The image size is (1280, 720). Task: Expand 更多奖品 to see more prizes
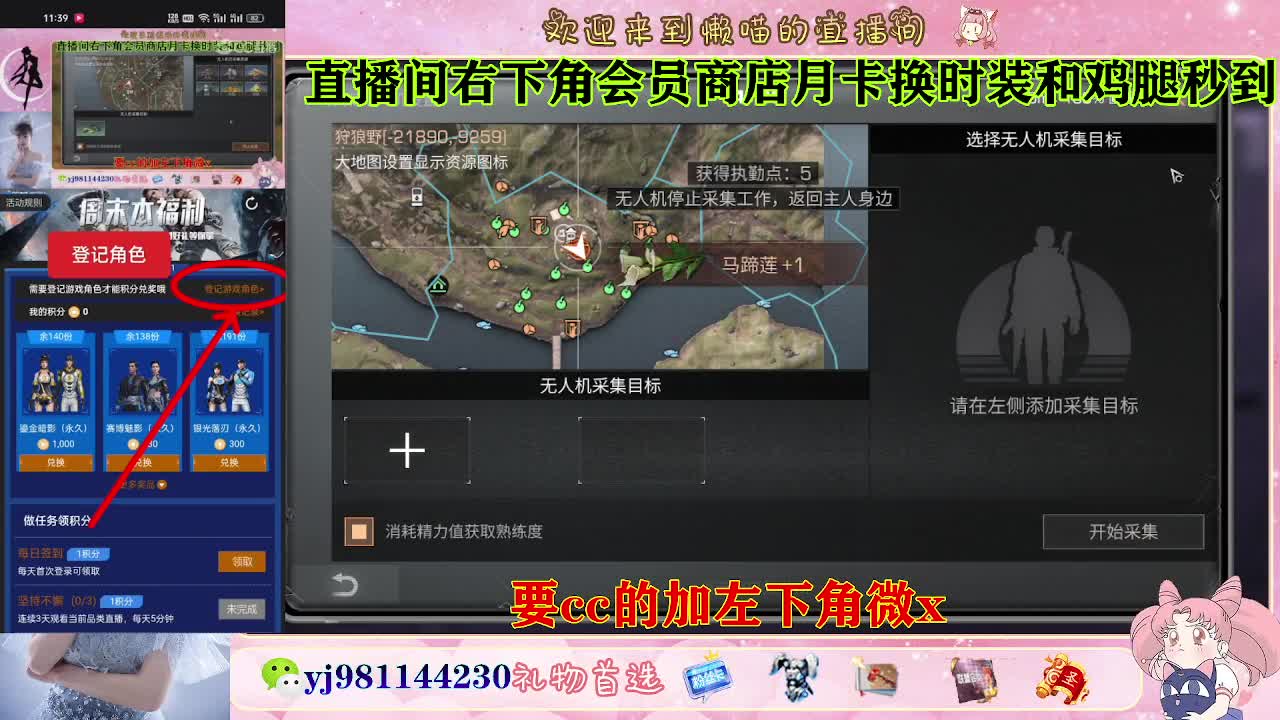click(x=144, y=482)
